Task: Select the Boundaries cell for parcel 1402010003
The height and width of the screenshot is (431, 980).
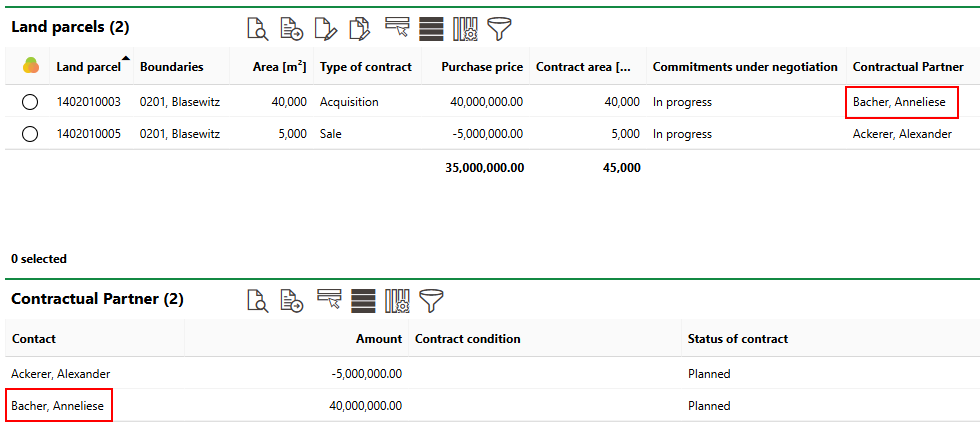Action: pyautogui.click(x=180, y=102)
